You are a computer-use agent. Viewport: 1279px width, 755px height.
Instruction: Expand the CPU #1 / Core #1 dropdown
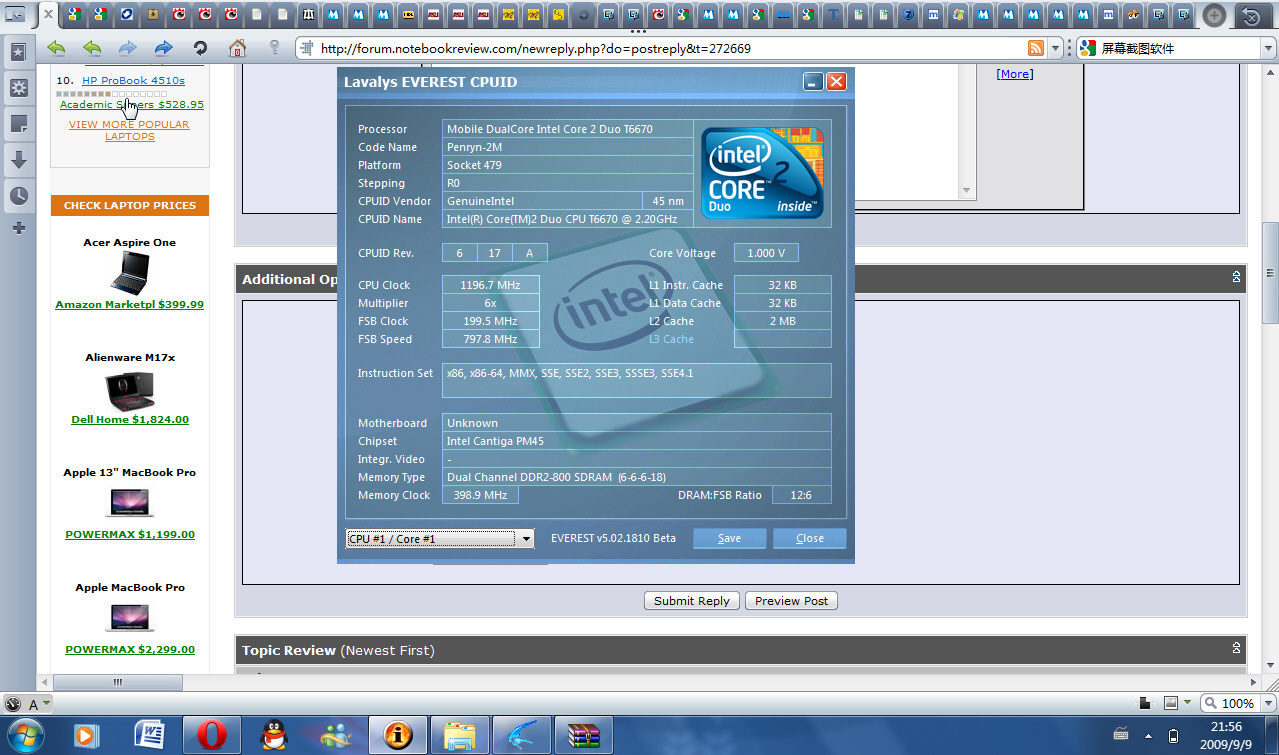pyautogui.click(x=527, y=539)
